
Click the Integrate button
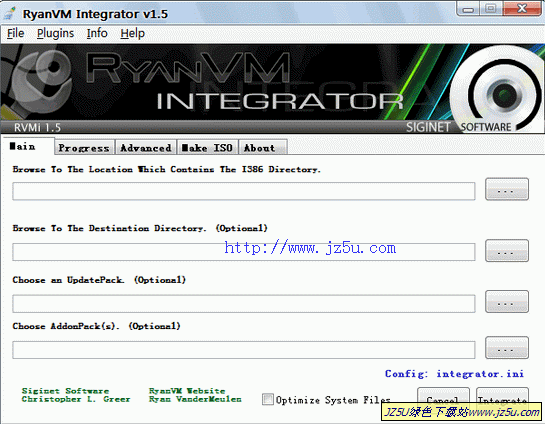coord(502,398)
